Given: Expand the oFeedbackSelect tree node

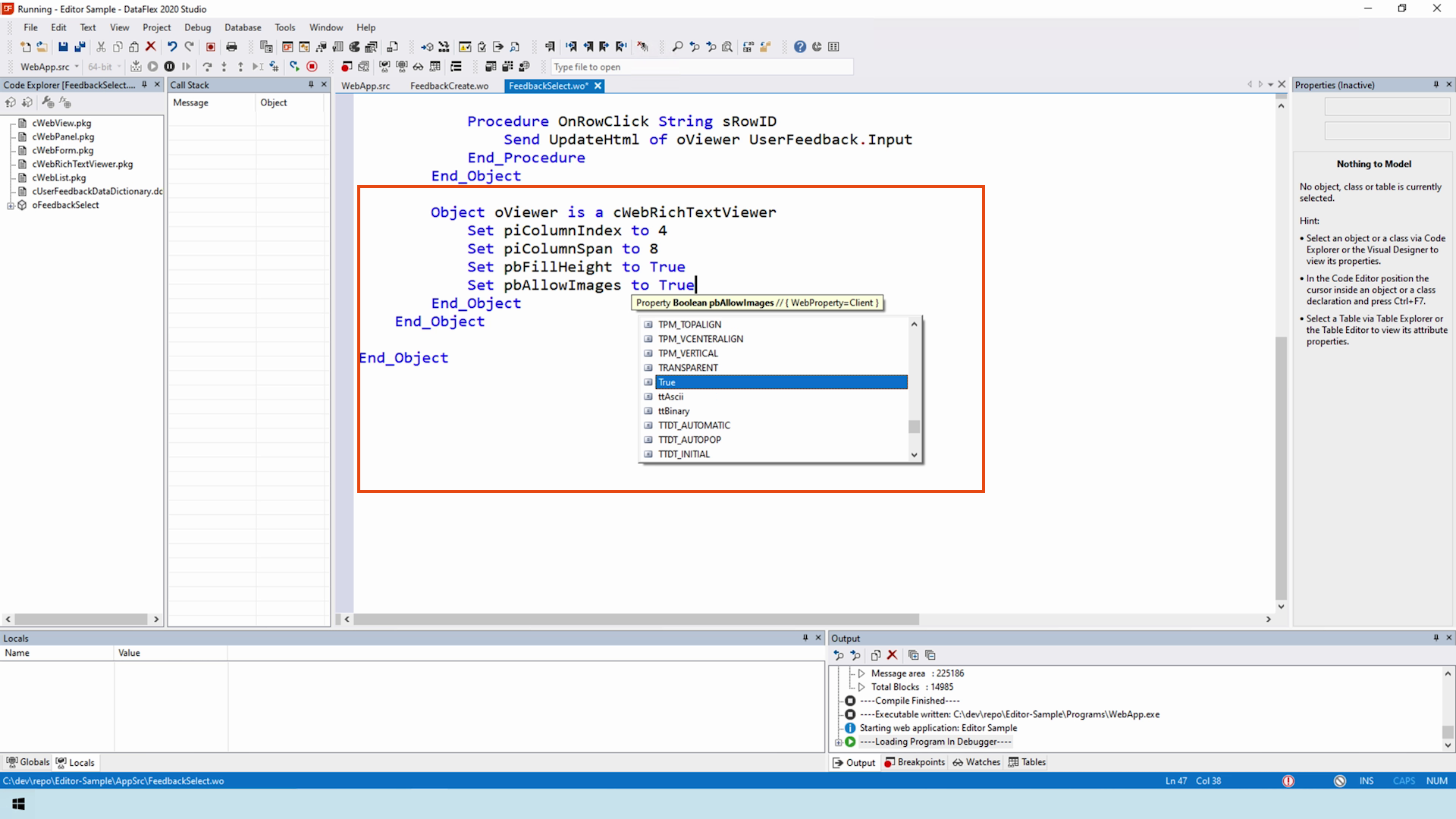Looking at the screenshot, I should [11, 206].
